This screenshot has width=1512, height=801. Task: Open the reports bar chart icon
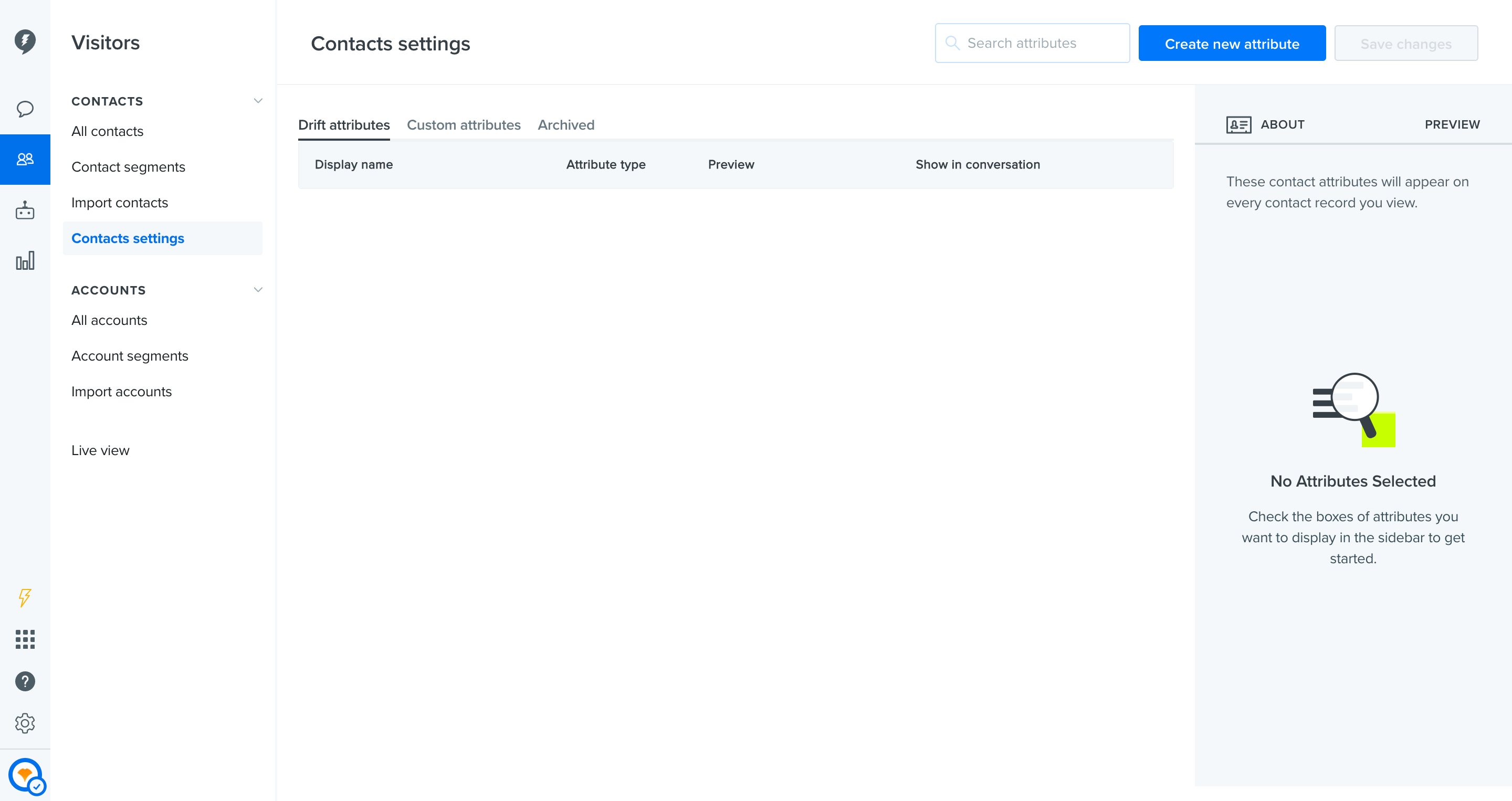click(25, 260)
